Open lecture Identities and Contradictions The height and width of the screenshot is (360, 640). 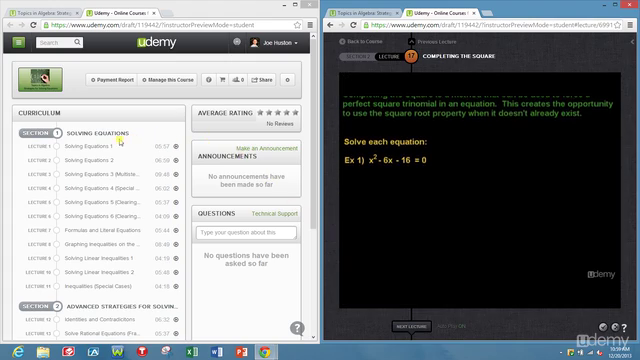100,319
